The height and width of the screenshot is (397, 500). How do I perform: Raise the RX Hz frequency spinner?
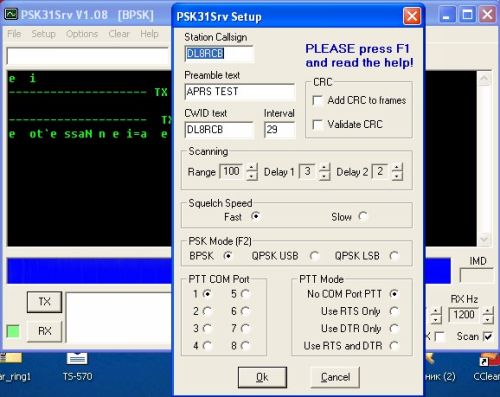(x=487, y=312)
